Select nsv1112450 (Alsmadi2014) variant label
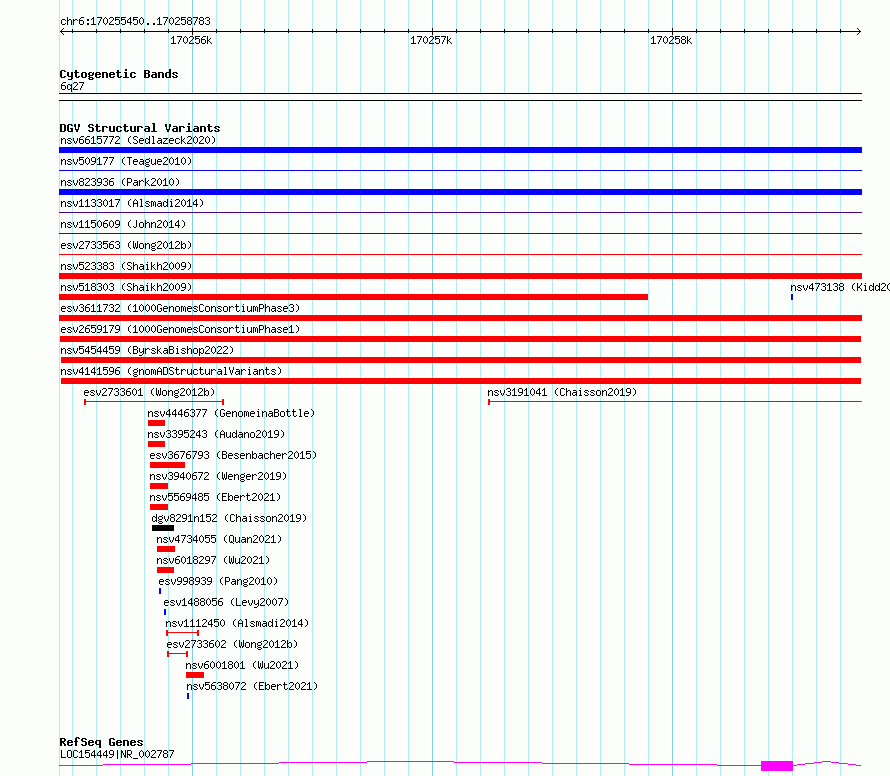The image size is (890, 776). [237, 623]
